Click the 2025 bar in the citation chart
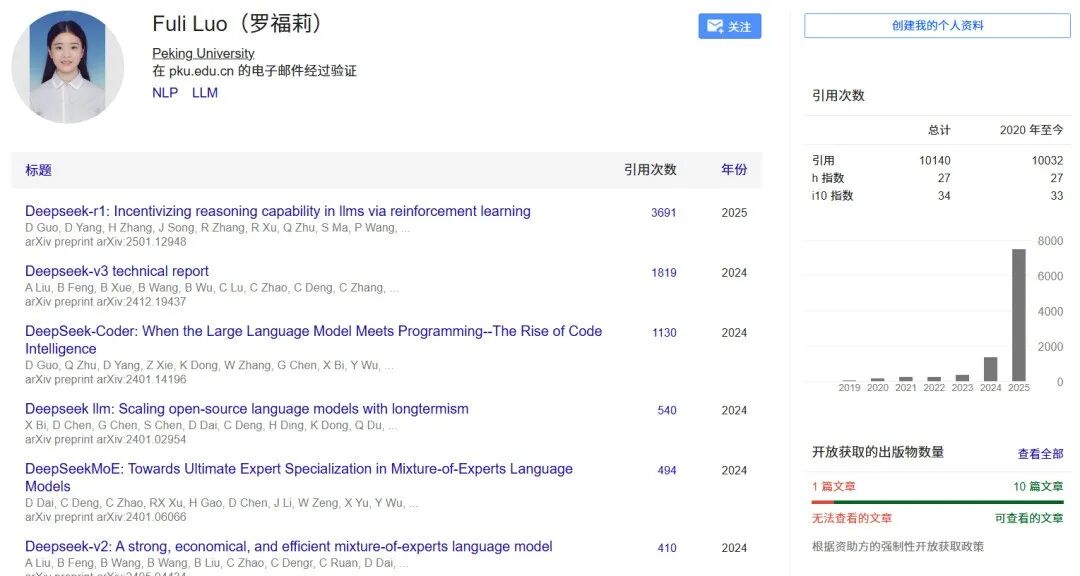 [x=1019, y=315]
